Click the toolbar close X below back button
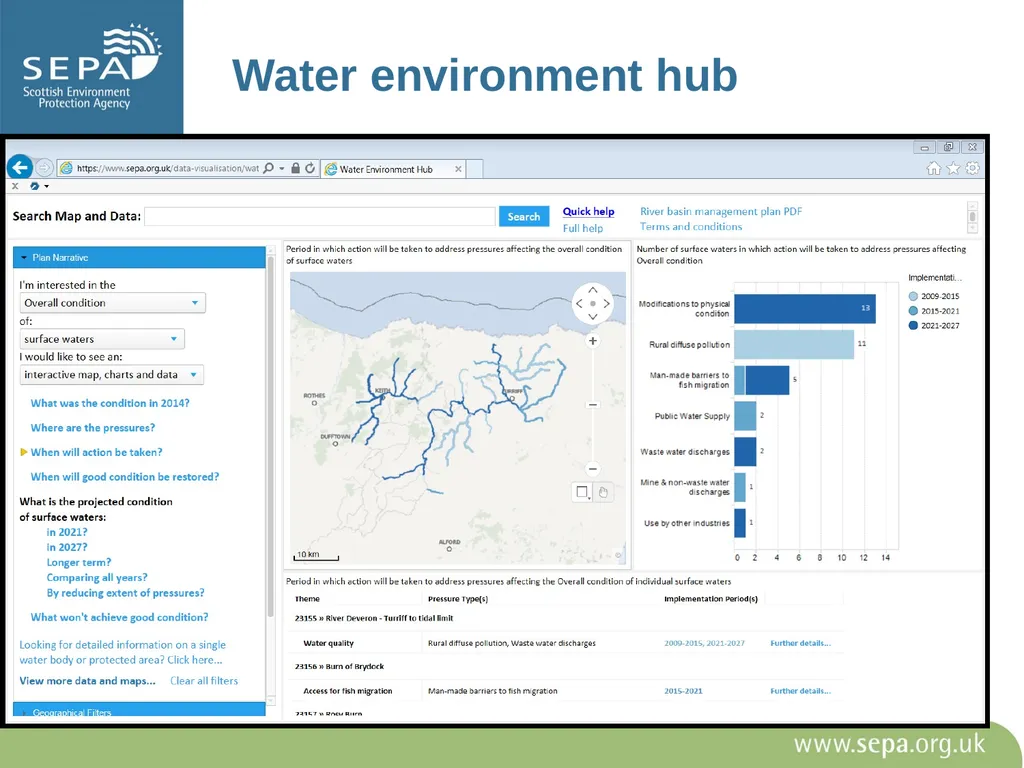 pos(15,186)
